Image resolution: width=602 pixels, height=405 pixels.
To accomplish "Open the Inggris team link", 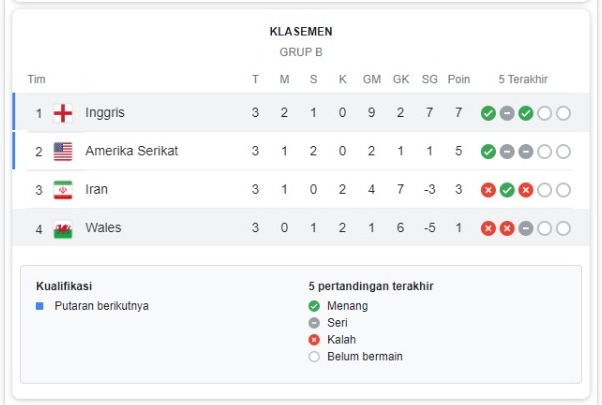I will point(105,112).
